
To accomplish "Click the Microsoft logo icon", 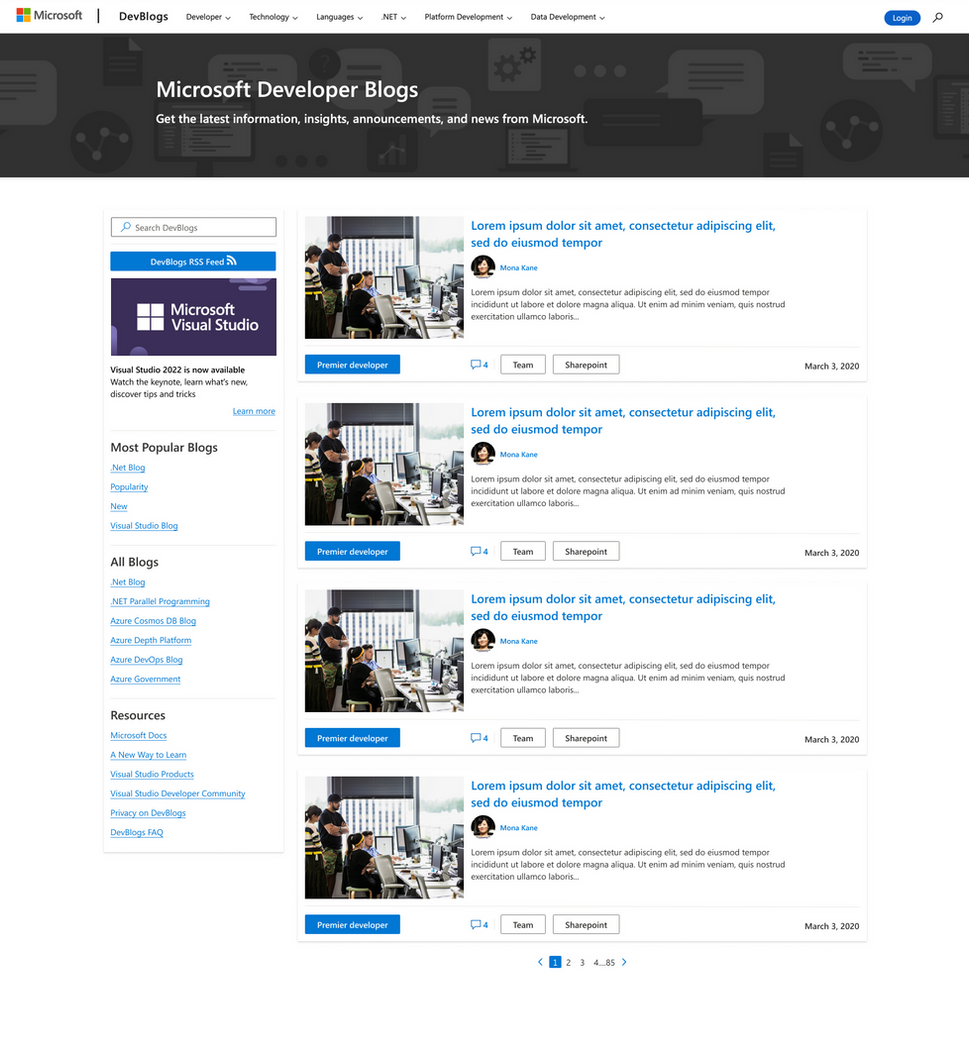I will click(22, 15).
